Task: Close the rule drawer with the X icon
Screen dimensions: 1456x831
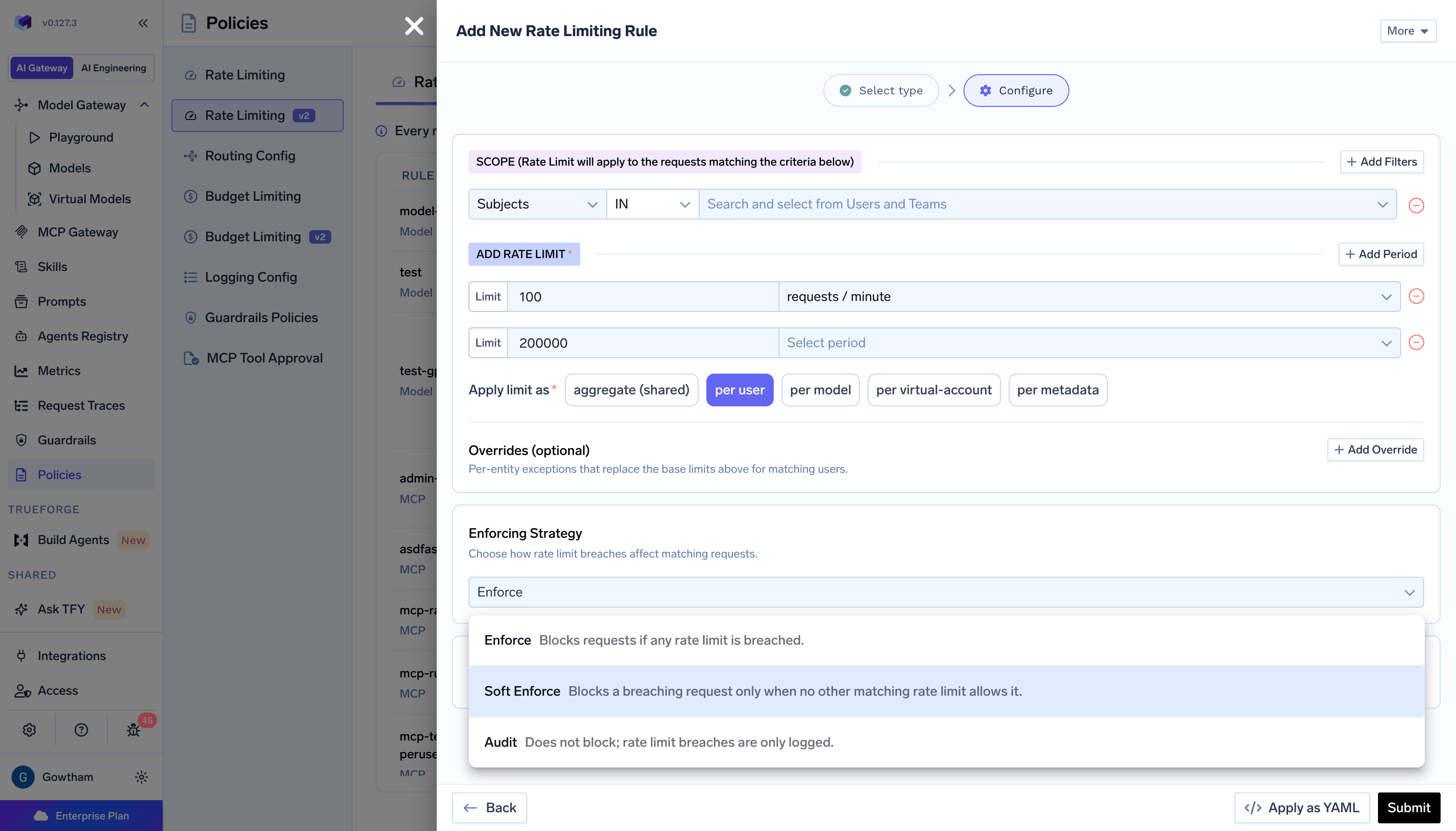Action: tap(414, 26)
